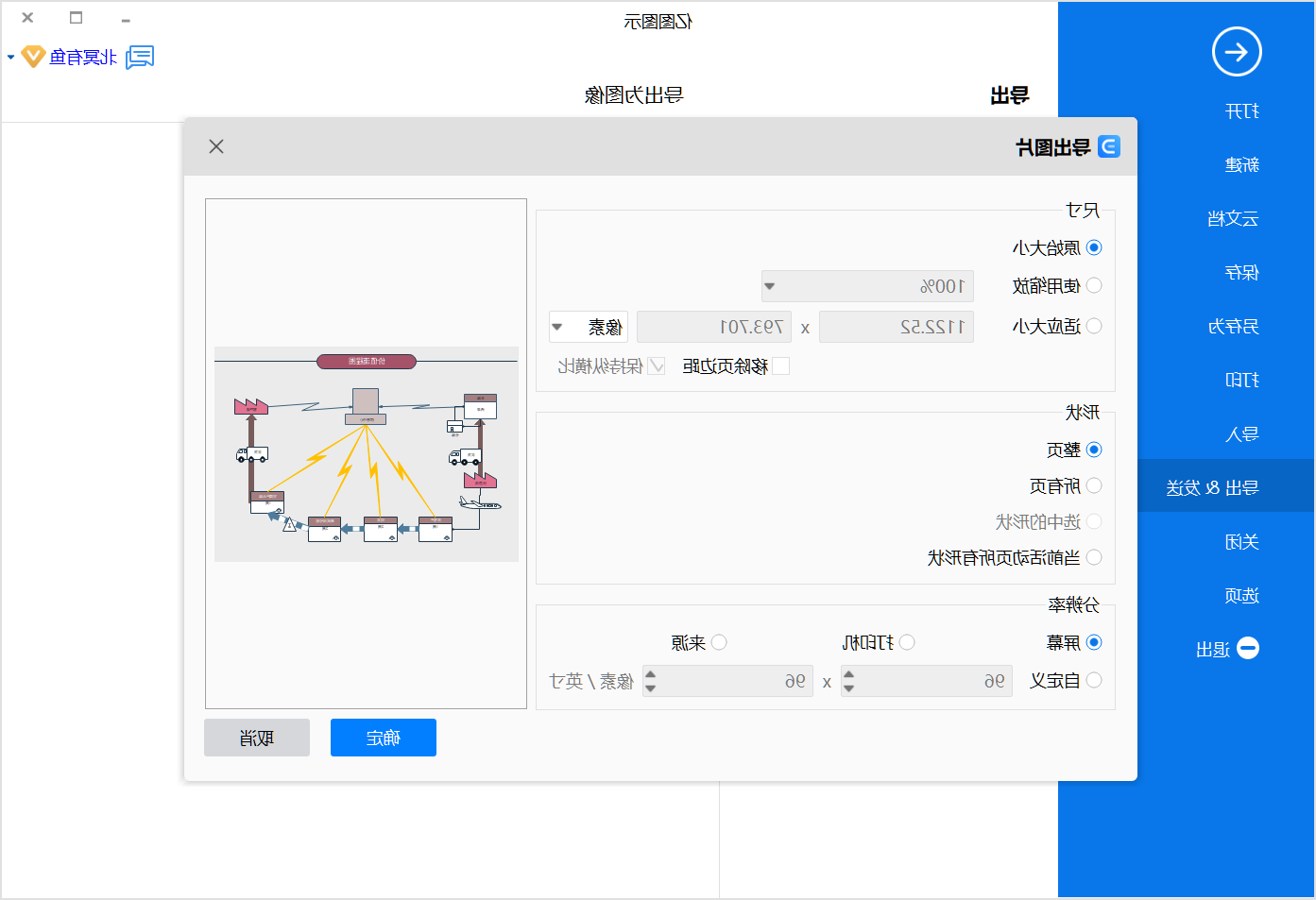Select the 屏幕 resolution radio button

1094,642
